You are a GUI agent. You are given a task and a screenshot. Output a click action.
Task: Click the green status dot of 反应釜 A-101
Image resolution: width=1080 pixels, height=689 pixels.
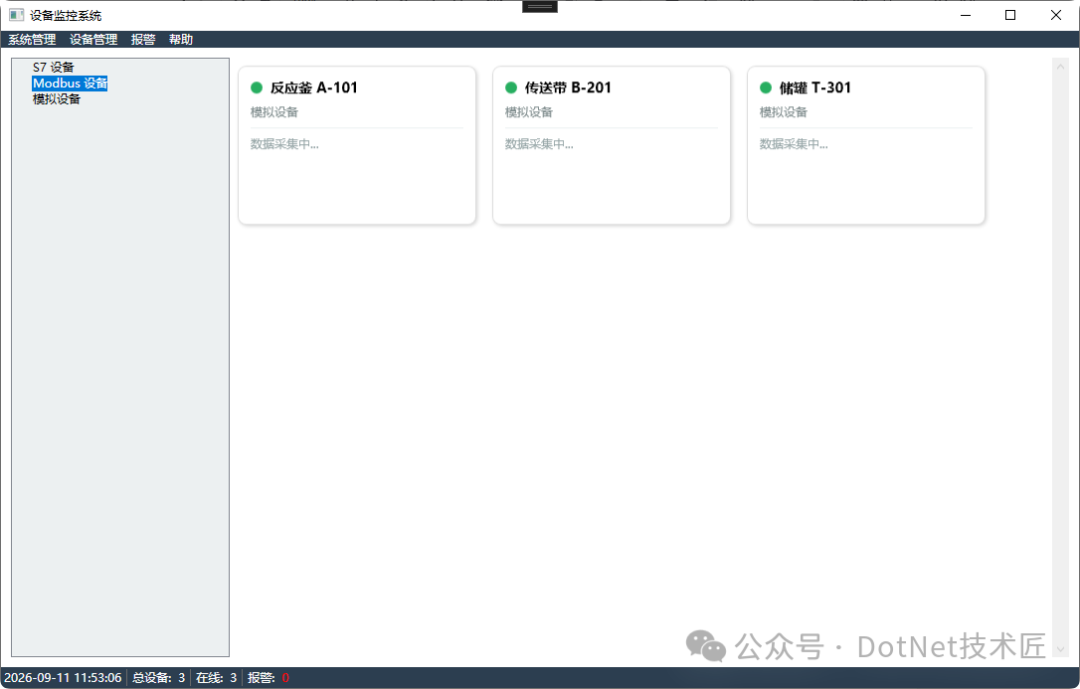256,88
